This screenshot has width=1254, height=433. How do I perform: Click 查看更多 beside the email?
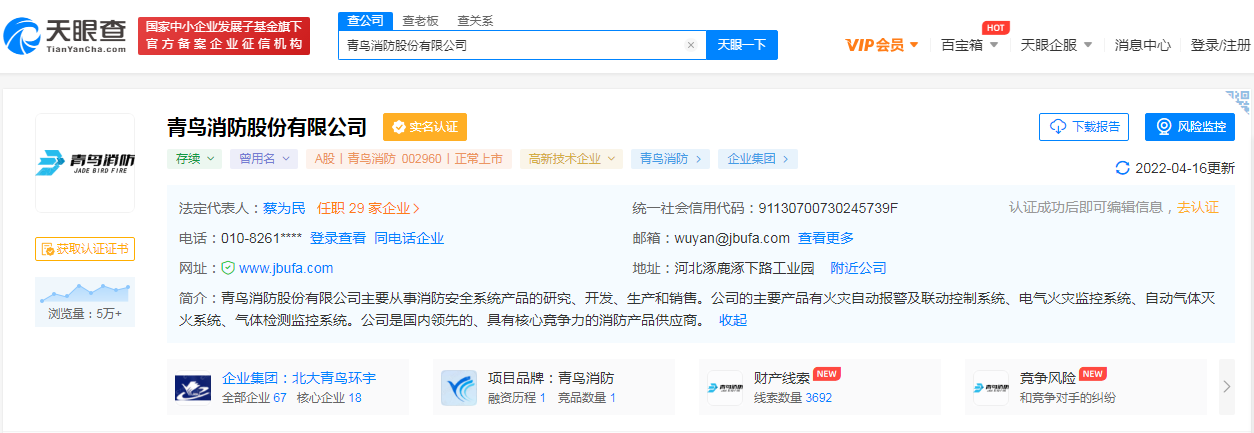826,238
